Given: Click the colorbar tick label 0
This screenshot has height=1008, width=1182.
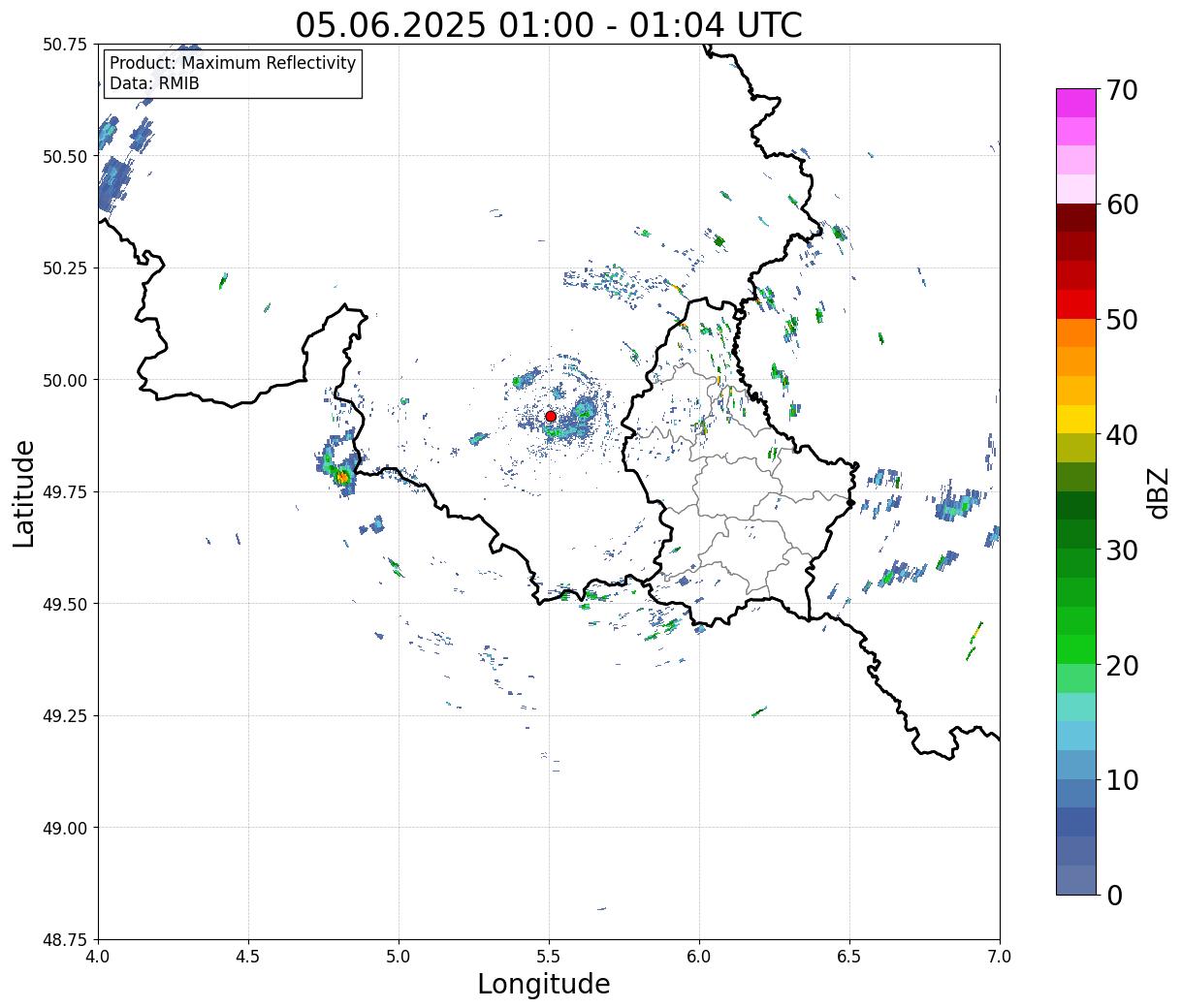Looking at the screenshot, I should pos(1113,895).
